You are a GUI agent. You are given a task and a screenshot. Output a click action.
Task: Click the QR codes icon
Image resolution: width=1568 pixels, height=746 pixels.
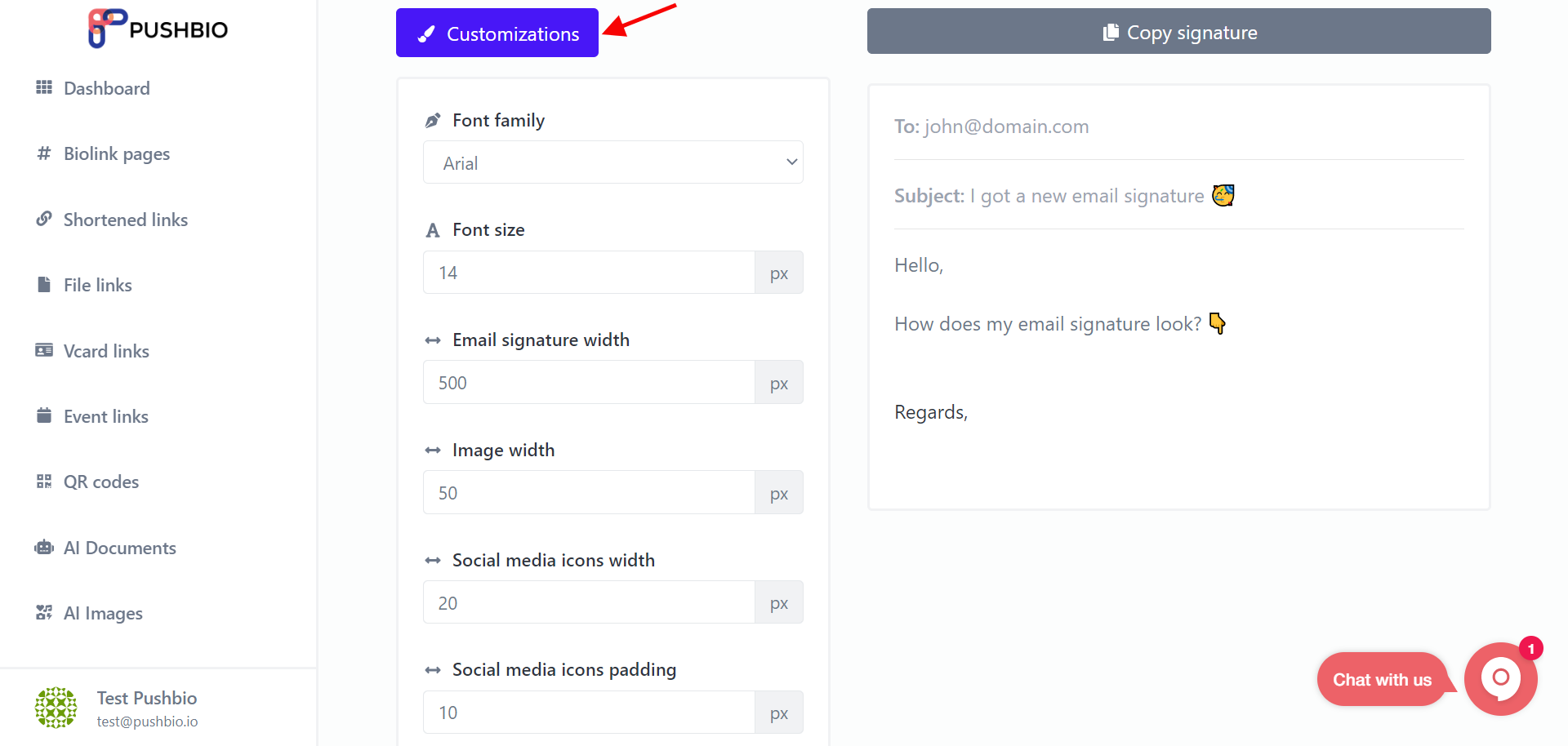(44, 482)
